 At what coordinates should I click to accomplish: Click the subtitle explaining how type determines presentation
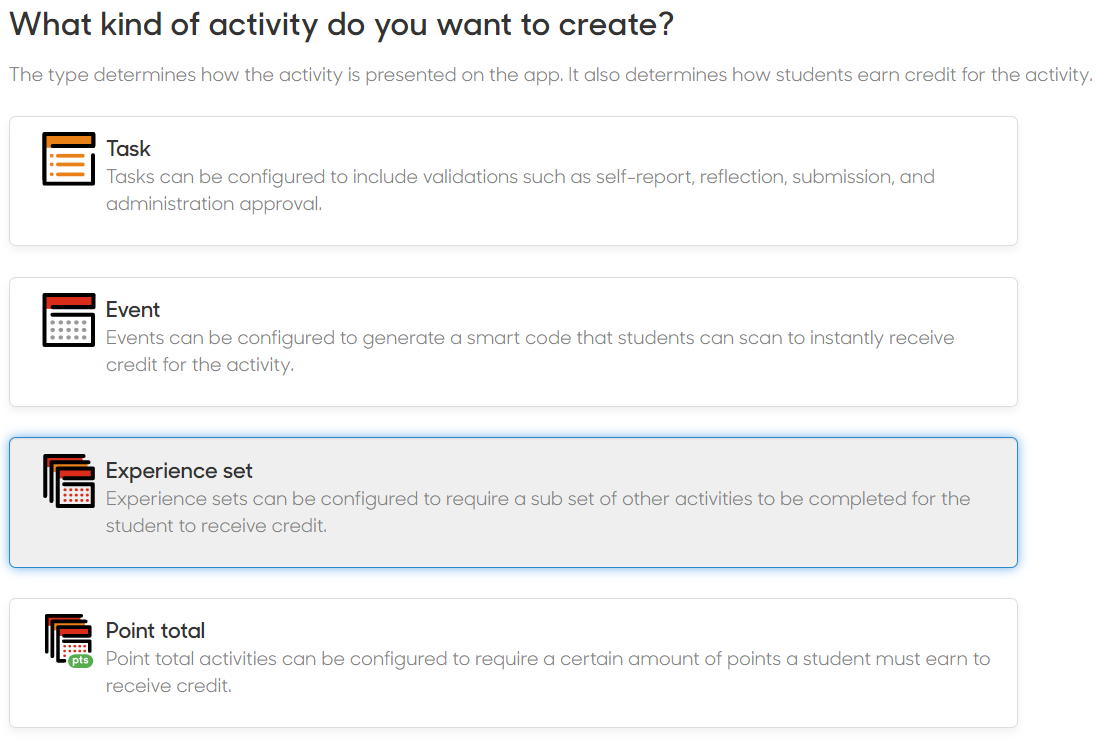(x=551, y=75)
